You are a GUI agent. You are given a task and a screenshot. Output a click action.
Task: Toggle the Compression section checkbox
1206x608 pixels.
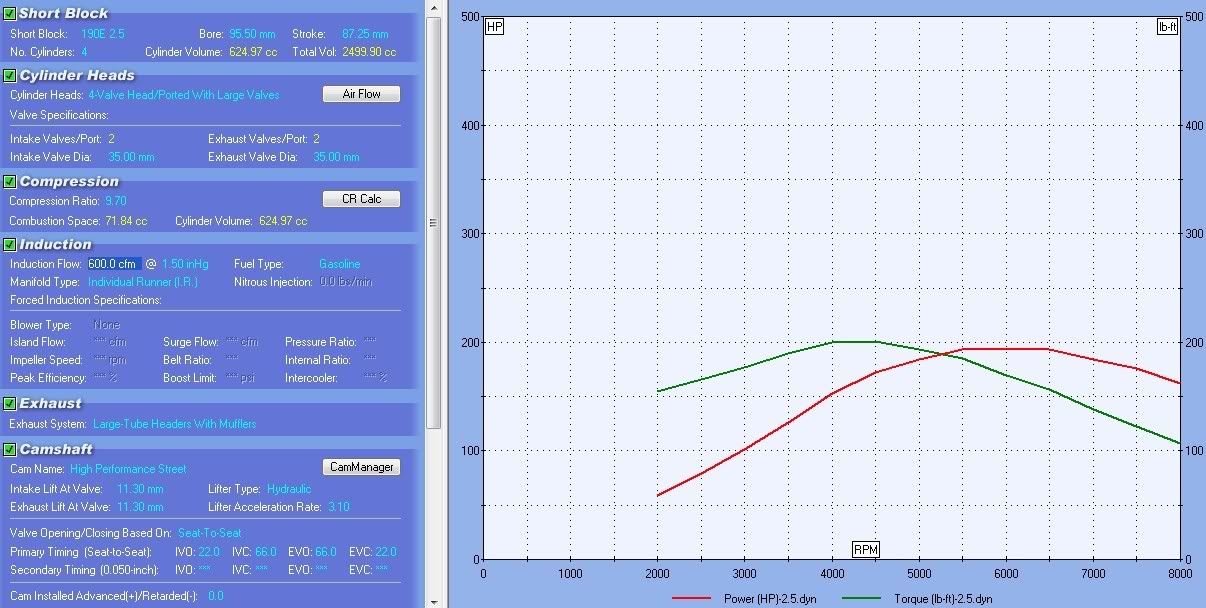pos(10,181)
